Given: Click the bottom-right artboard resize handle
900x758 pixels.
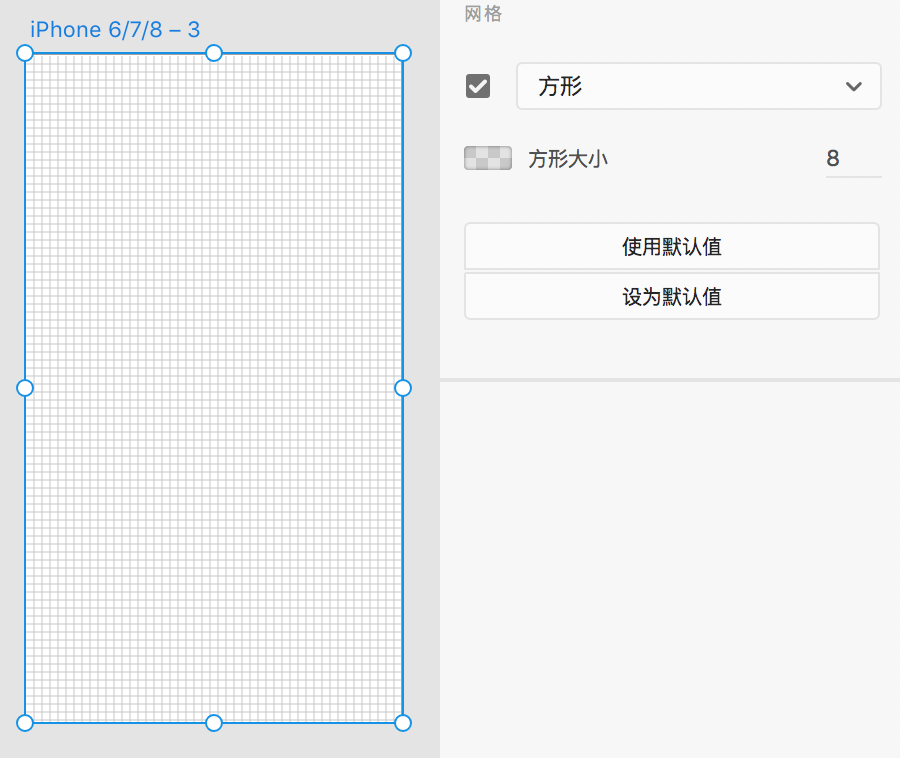Looking at the screenshot, I should pos(403,722).
